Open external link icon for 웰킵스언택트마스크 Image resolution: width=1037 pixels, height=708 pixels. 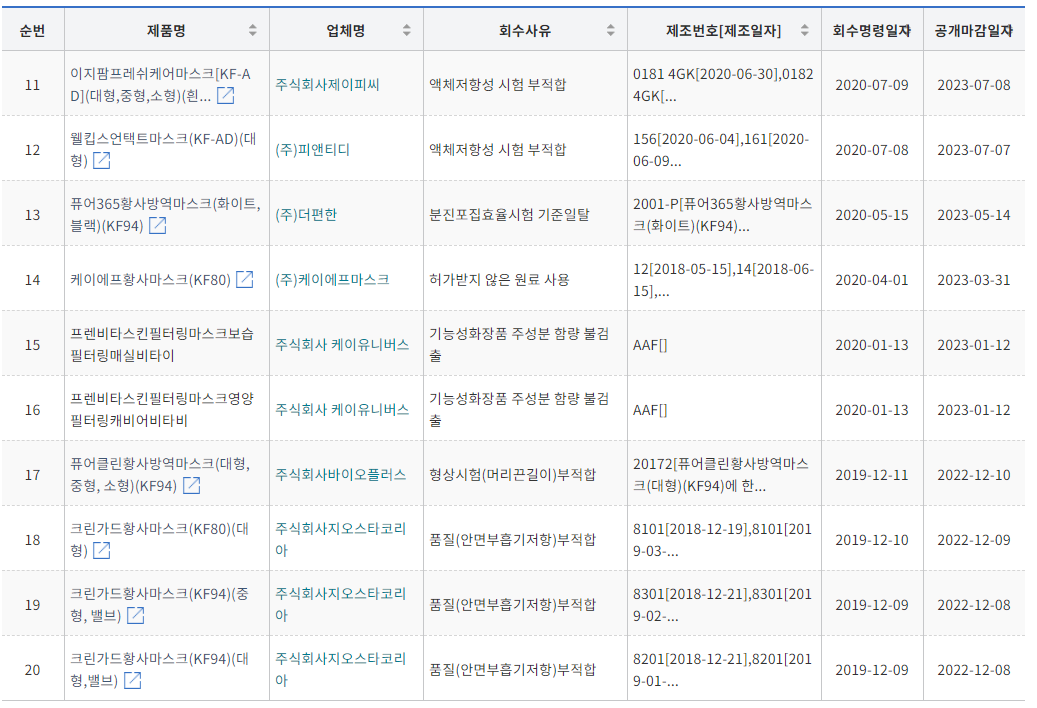tap(101, 161)
